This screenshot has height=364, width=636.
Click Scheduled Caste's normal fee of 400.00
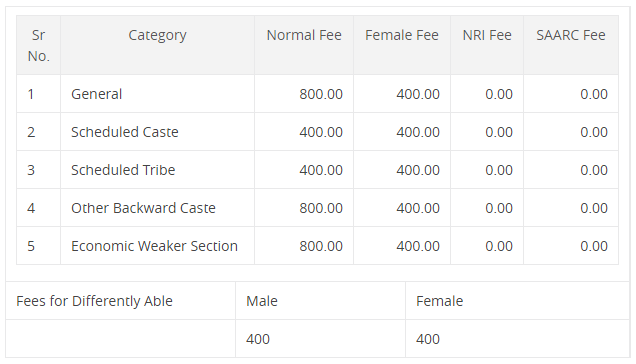pyautogui.click(x=321, y=132)
